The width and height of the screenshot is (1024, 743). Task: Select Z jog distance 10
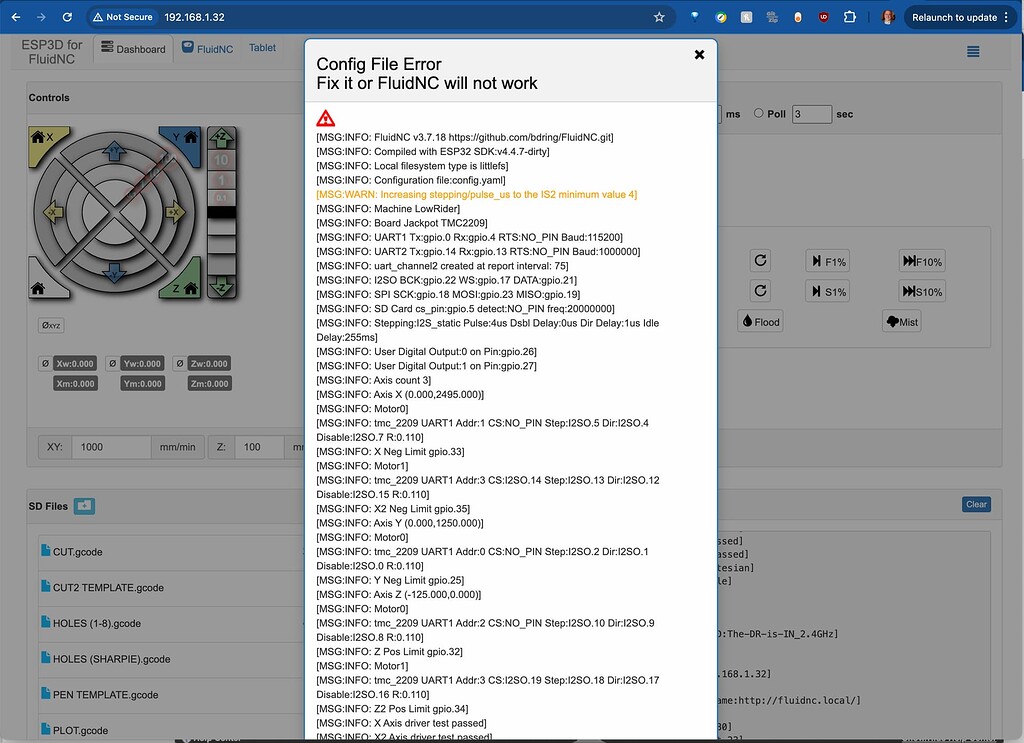click(221, 160)
